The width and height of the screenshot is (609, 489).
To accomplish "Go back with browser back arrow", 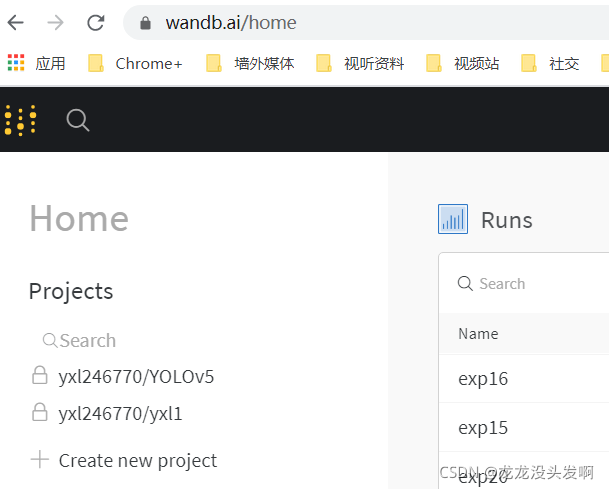I will tap(16, 23).
